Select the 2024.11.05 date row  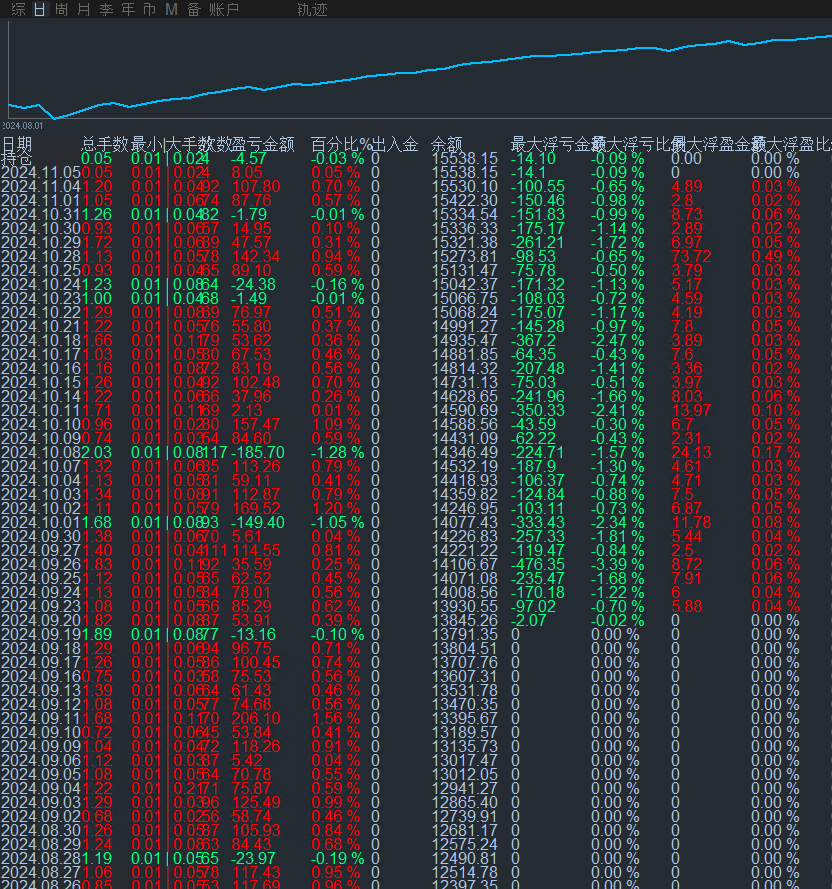tap(42, 169)
